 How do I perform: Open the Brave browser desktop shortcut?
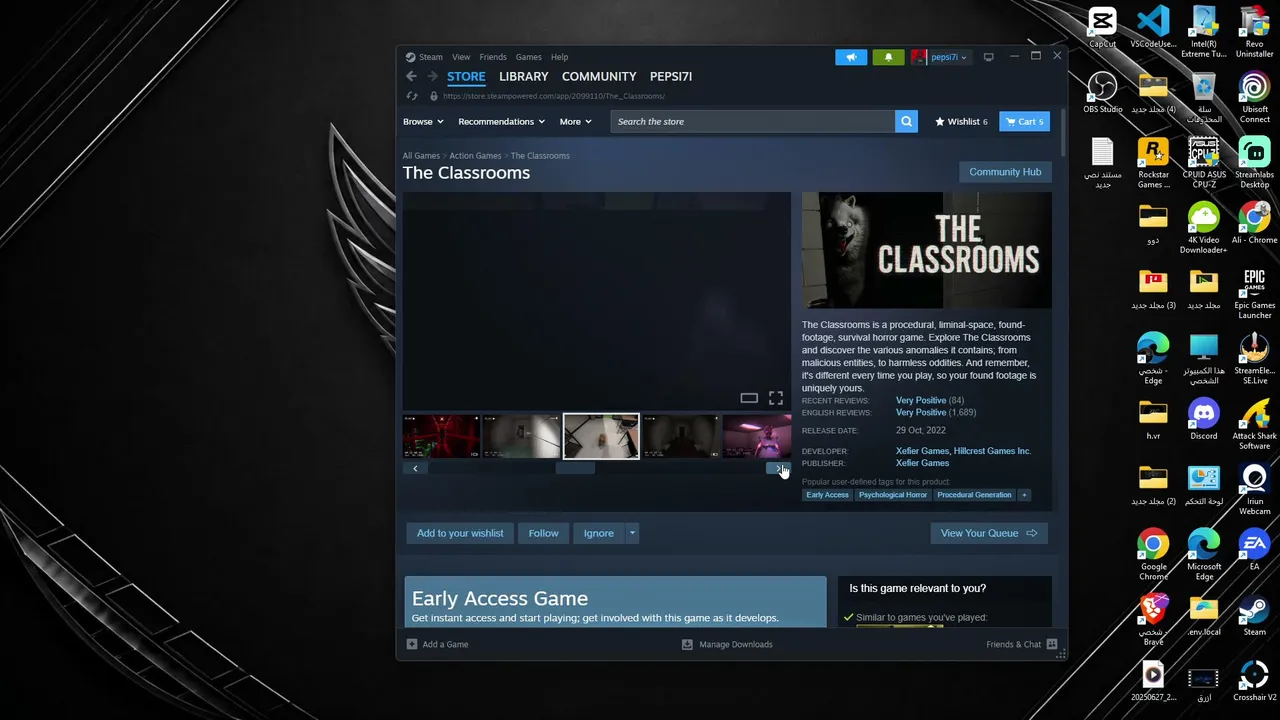[1153, 620]
